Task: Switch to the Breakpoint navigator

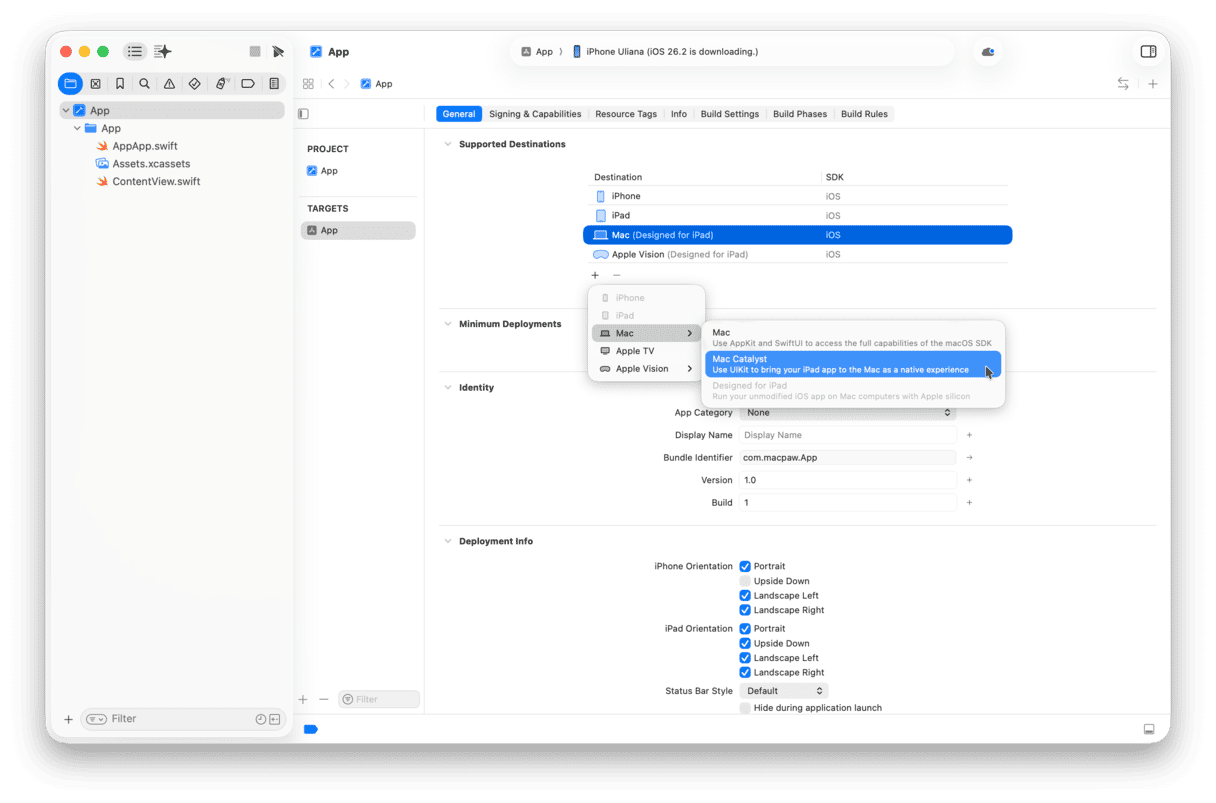Action: [248, 84]
